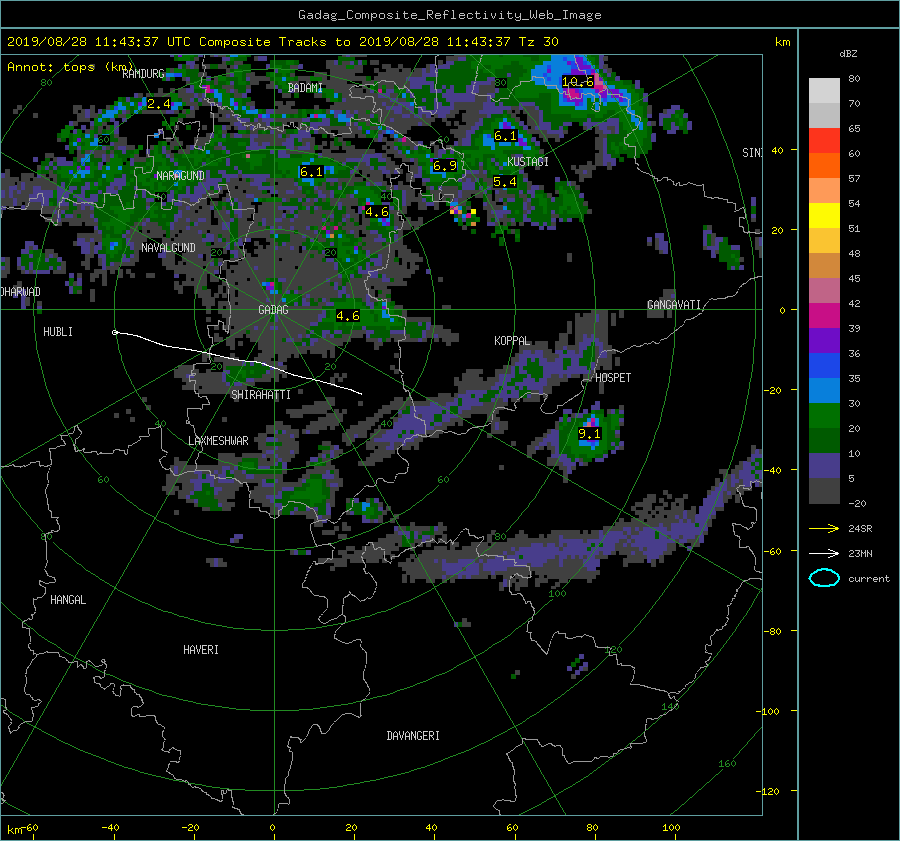Screen dimensions: 900x841
Task: Click the HOSPET city label
Action: (x=613, y=377)
